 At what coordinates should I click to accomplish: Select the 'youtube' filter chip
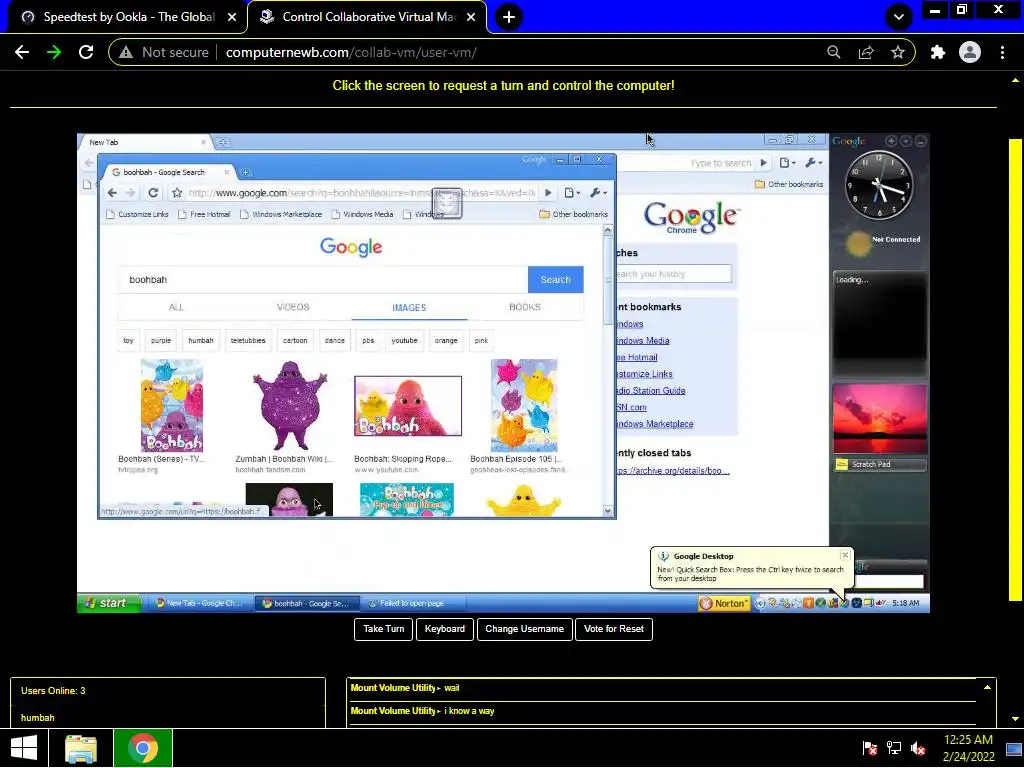click(404, 340)
